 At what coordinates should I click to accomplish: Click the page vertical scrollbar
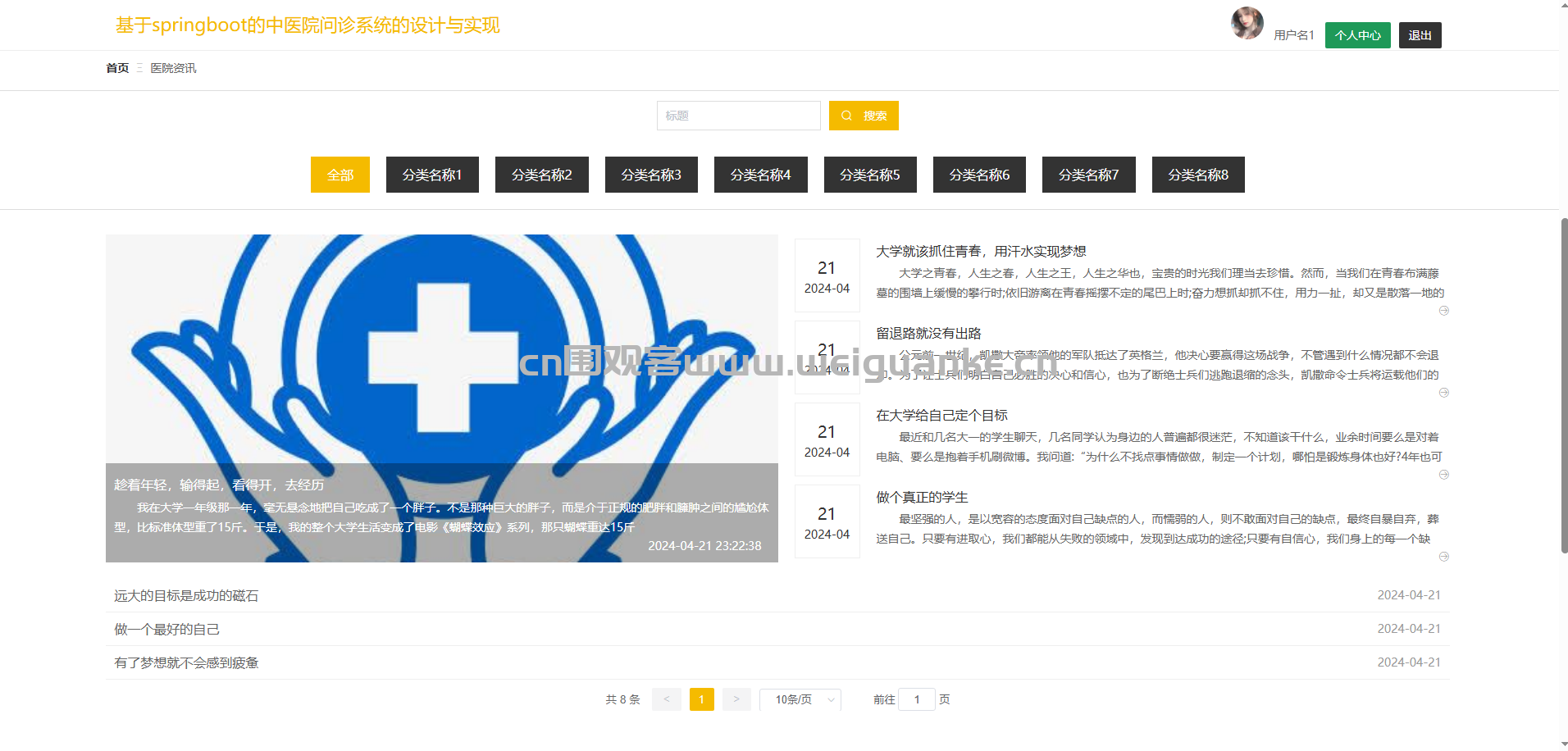coord(1563,385)
